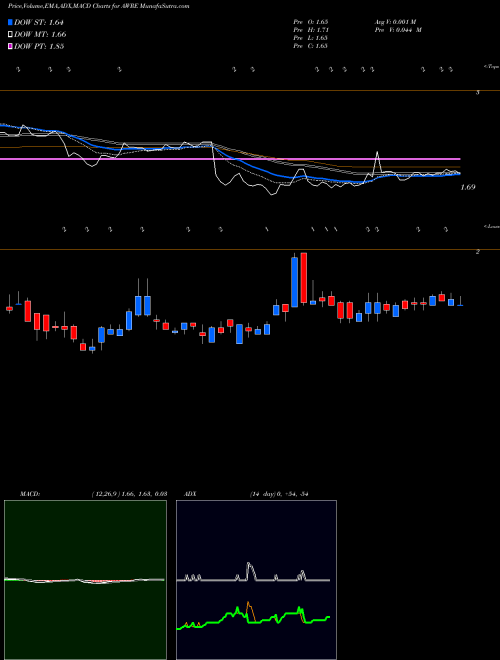Screen dimensions: 500x660
Task: Click the 'Pre O: 1.65' open value
Action: [x=311, y=22]
